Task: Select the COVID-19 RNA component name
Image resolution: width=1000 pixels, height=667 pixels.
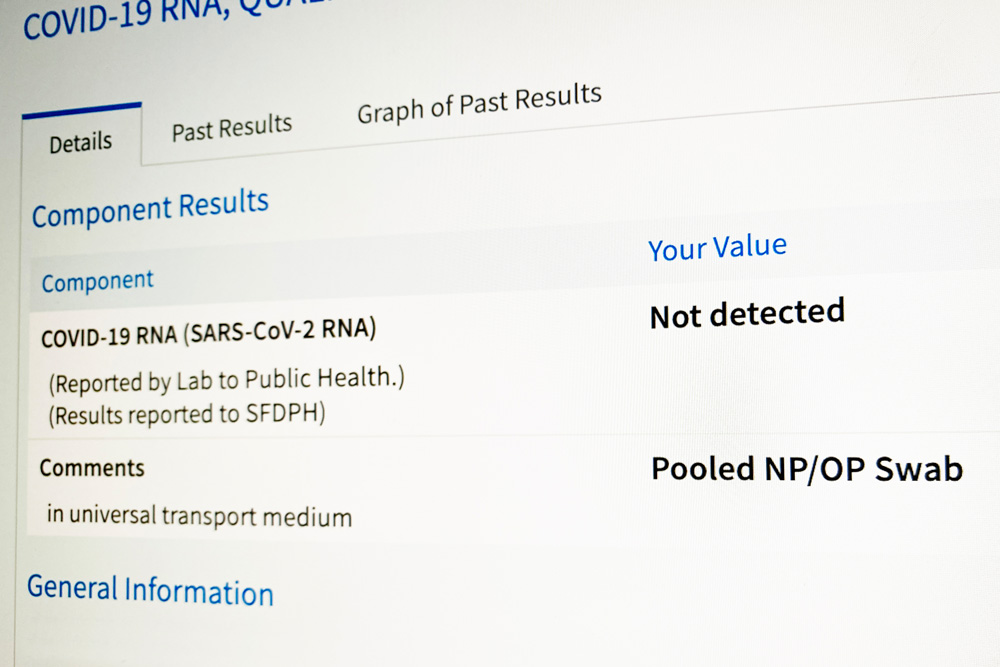Action: (109, 336)
